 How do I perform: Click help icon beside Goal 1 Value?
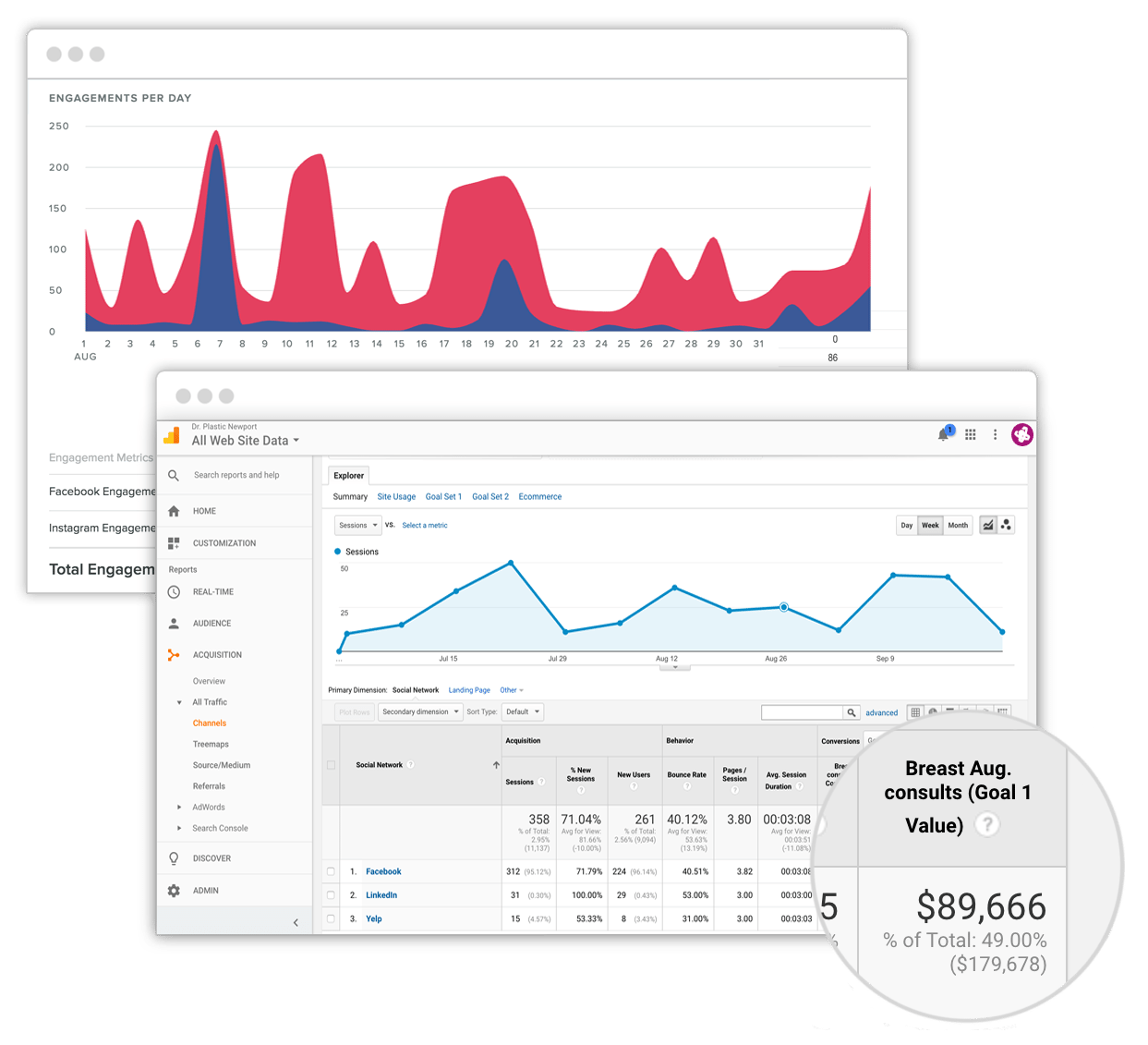(987, 824)
